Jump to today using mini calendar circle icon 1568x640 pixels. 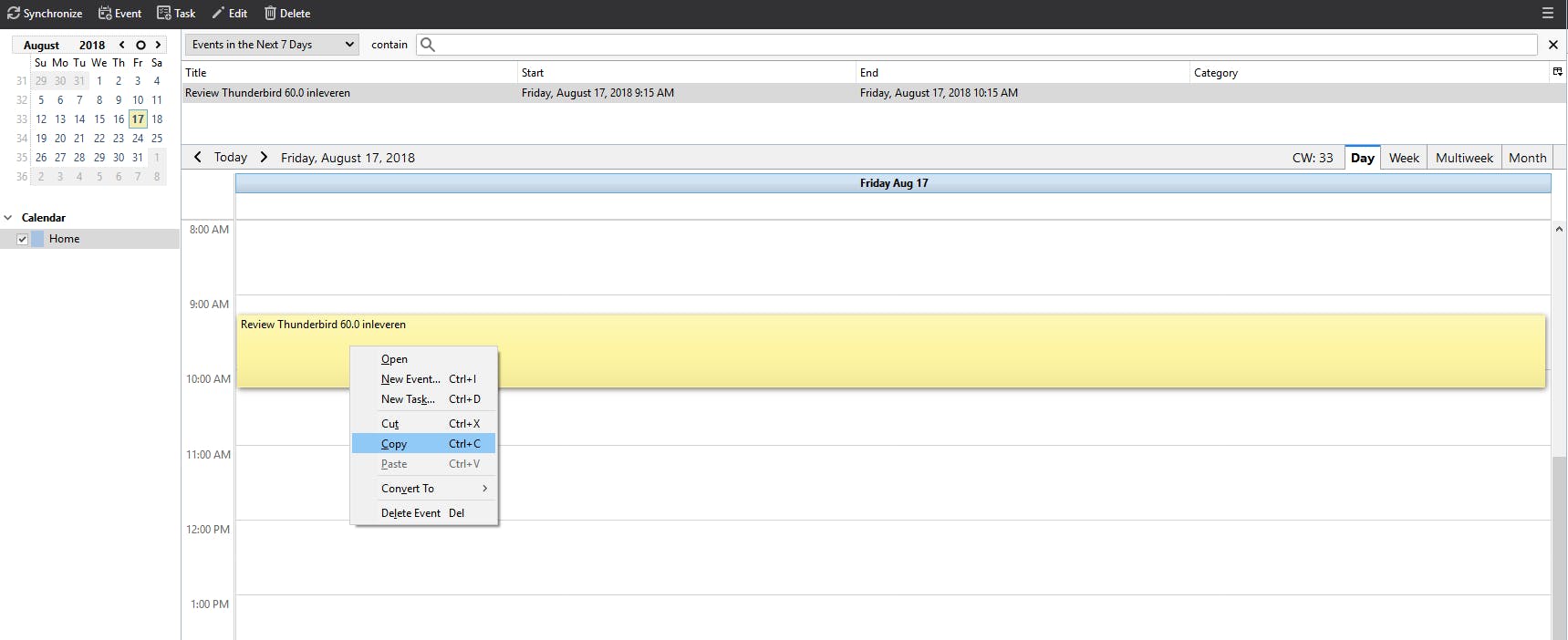pos(140,45)
